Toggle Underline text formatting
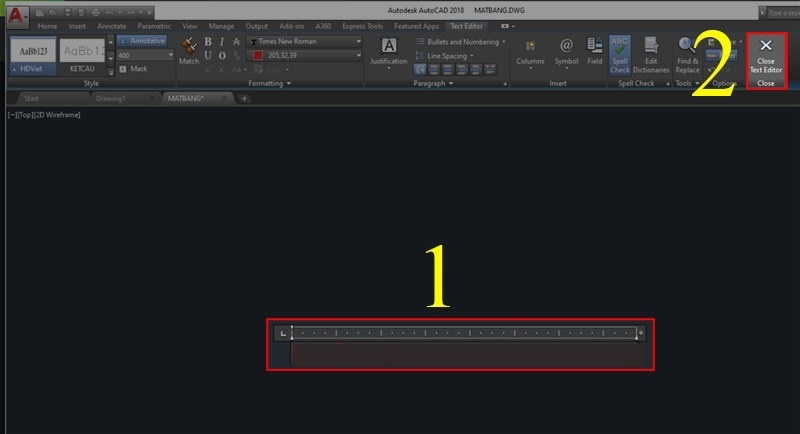Screen dimensions: 800x434 tap(208, 56)
